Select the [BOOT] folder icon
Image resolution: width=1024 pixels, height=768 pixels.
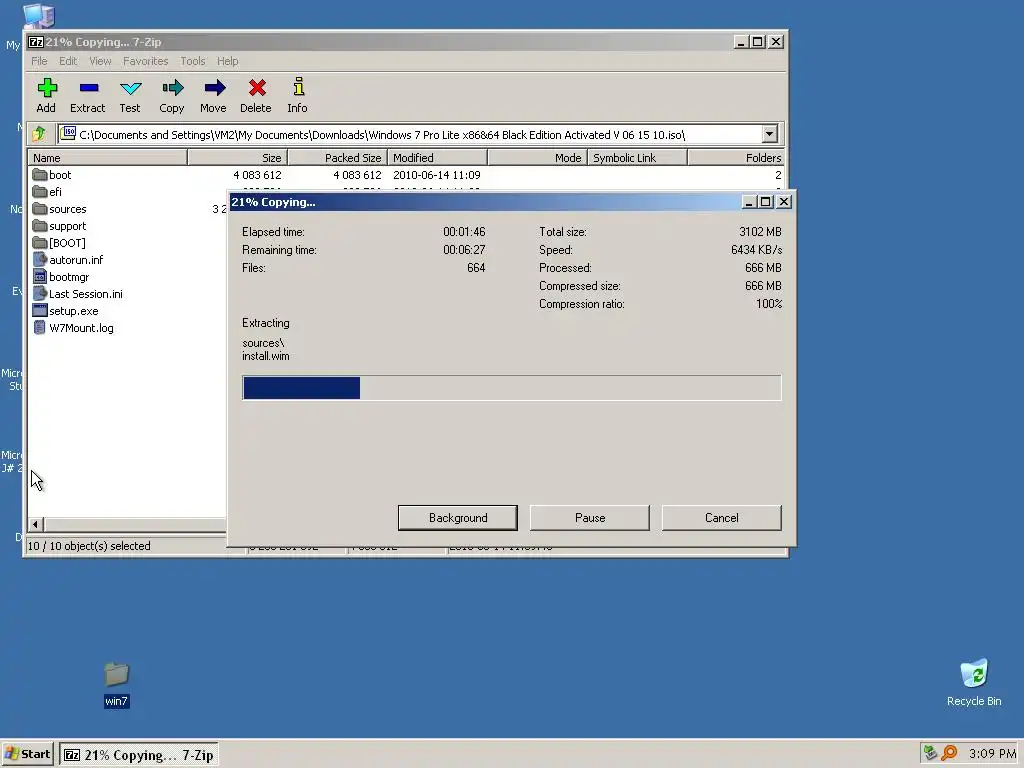click(40, 242)
